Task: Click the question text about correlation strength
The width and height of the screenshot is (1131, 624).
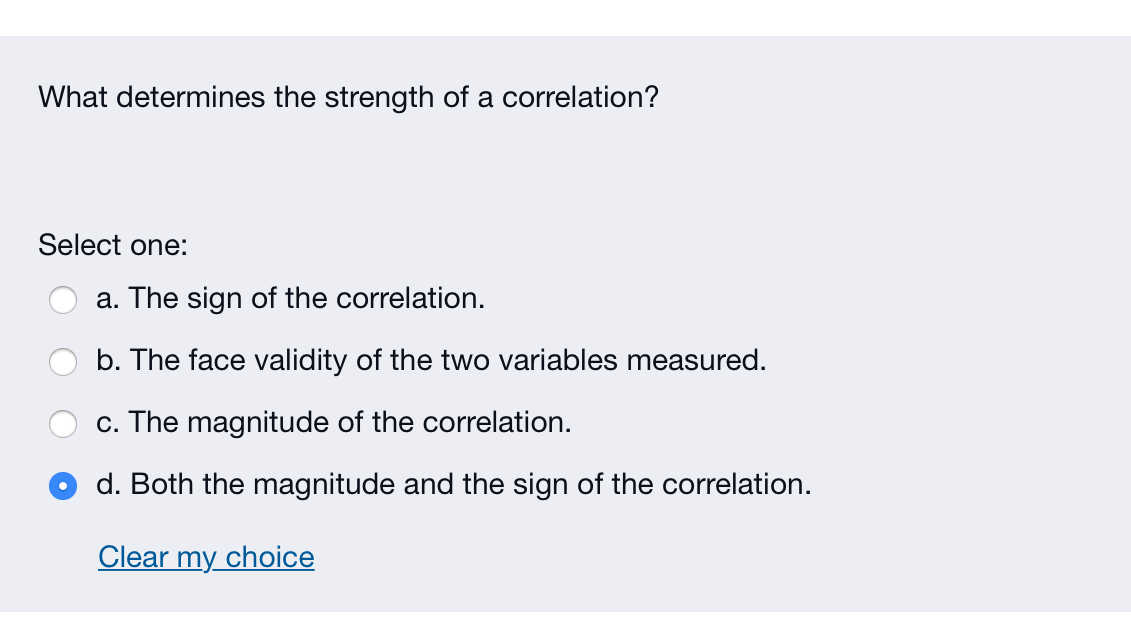Action: tap(348, 97)
